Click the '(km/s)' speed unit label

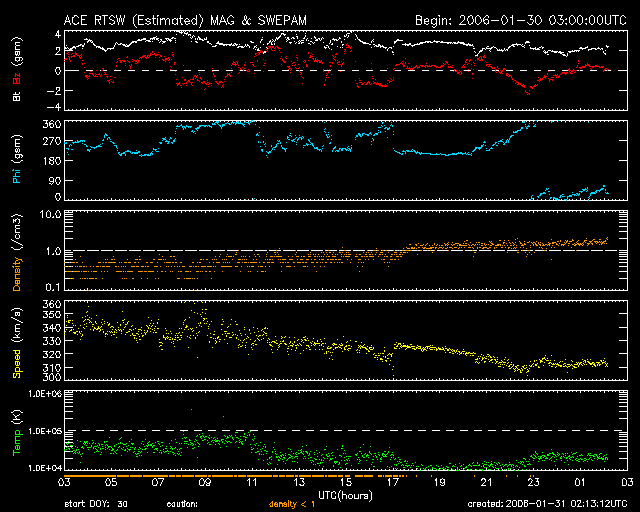tap(17, 325)
